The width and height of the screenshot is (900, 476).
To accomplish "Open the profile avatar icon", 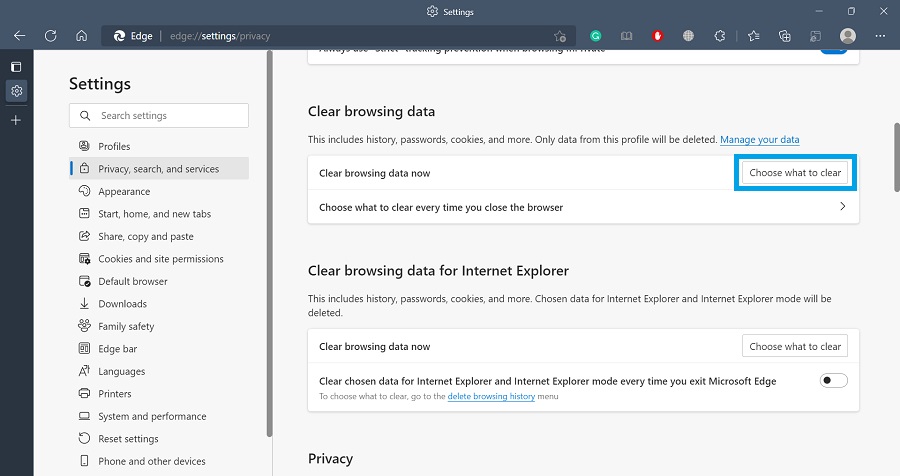I will (848, 36).
